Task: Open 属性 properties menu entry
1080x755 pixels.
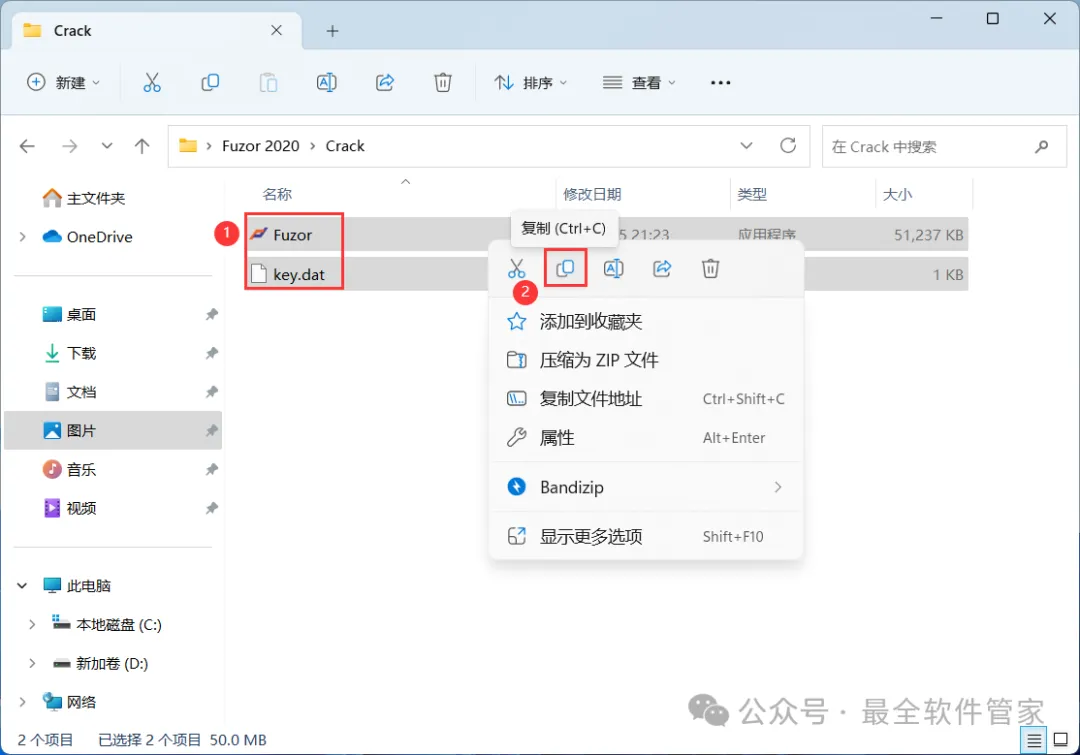Action: 646,437
